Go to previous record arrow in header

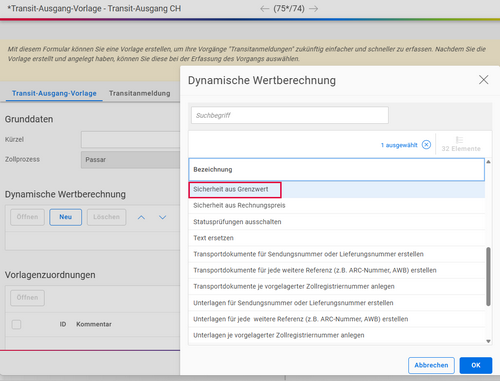(x=265, y=9)
